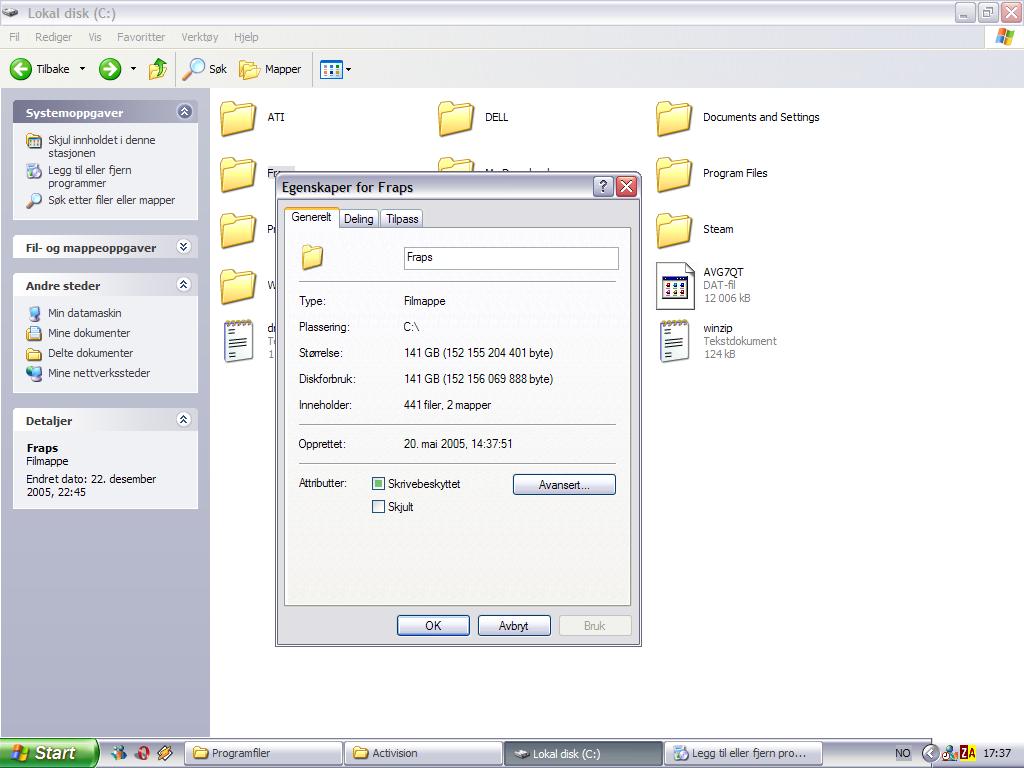Click the ZoneAlarm ZA tray icon

pyautogui.click(x=967, y=753)
